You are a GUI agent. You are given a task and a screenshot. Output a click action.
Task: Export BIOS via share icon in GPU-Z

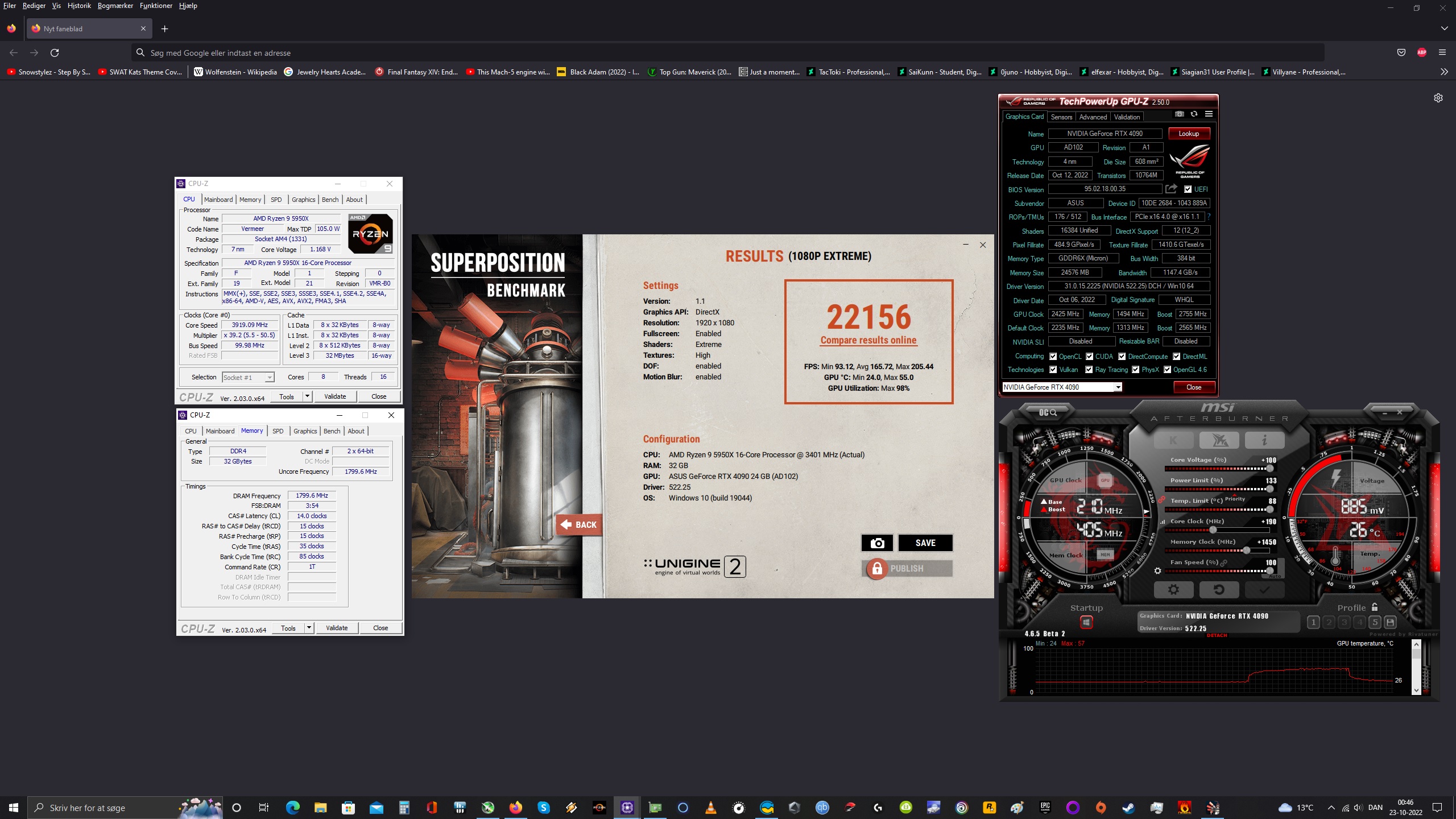point(1170,189)
